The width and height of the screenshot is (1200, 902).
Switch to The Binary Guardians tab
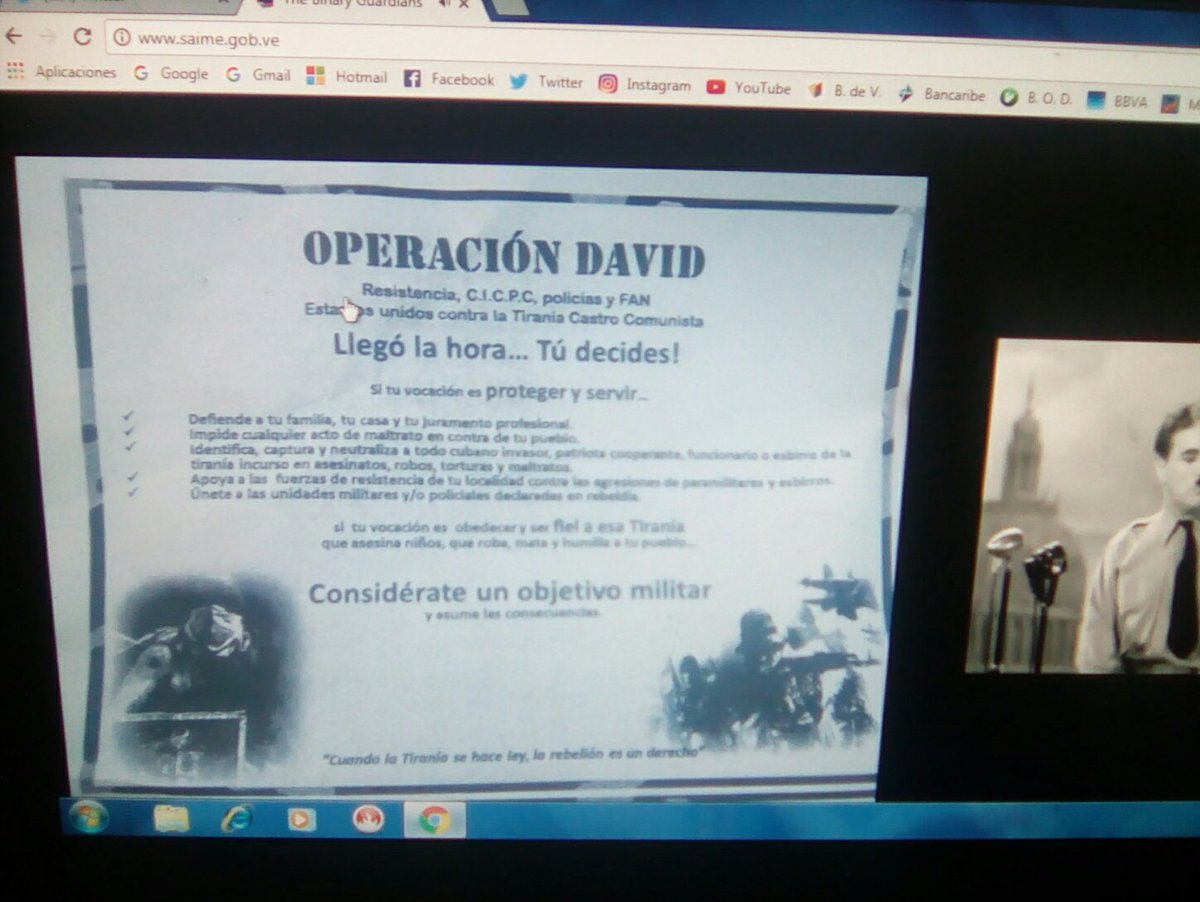click(x=355, y=4)
